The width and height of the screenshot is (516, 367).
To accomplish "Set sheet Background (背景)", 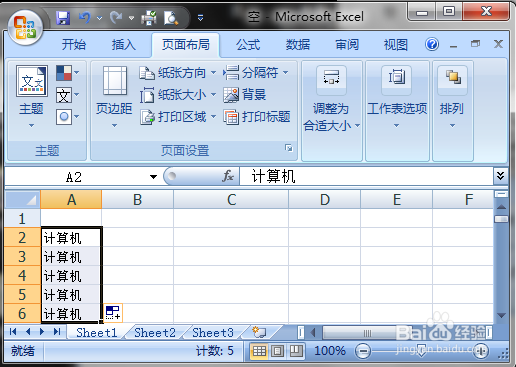I will tap(245, 95).
